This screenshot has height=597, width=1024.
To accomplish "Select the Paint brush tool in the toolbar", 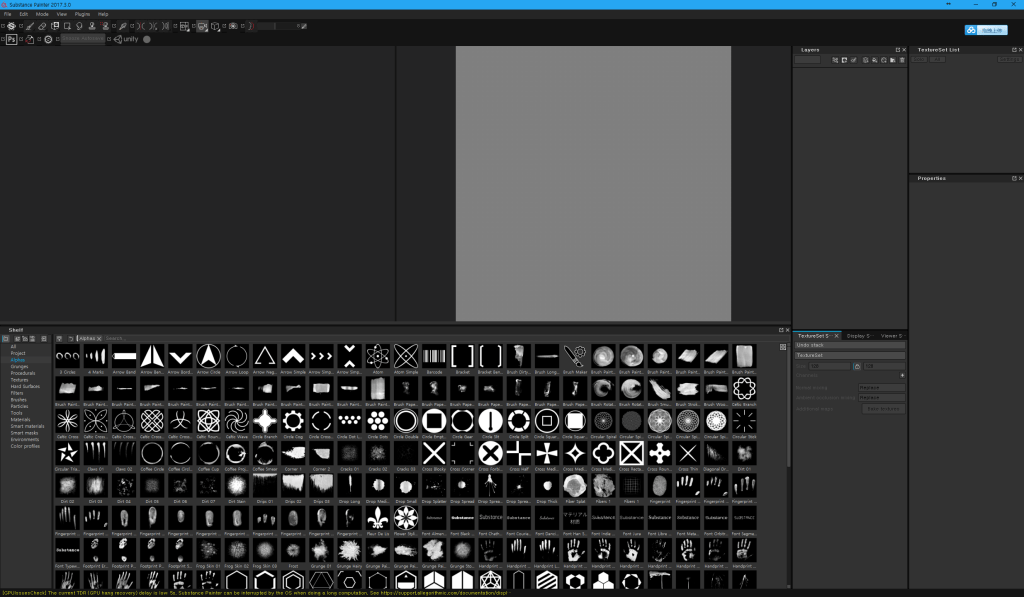I will (28, 26).
